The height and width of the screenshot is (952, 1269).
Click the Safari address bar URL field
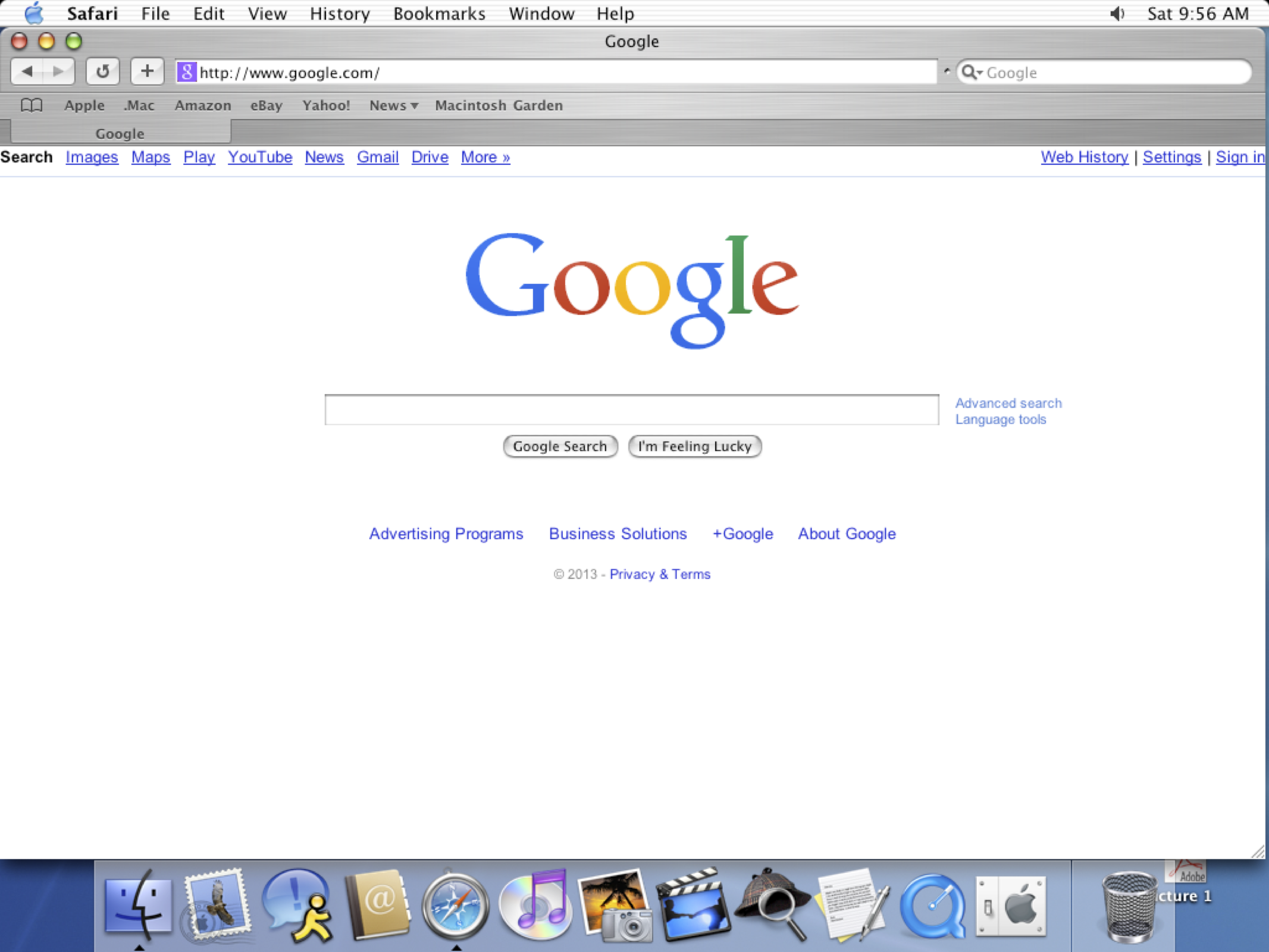pos(556,72)
